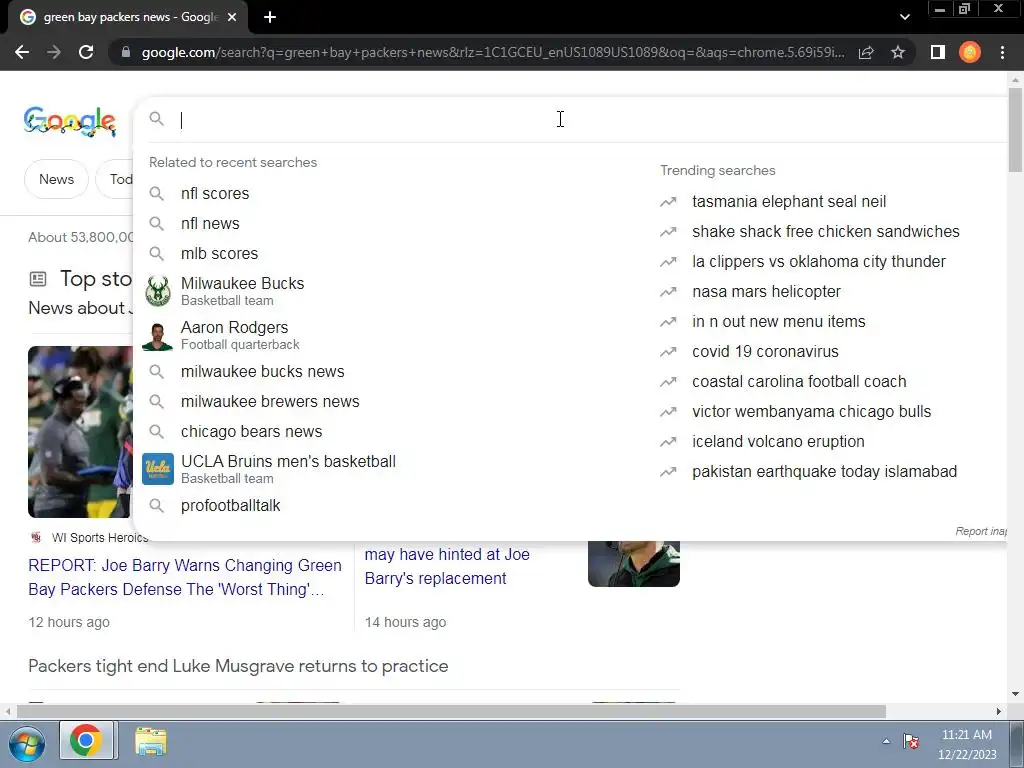
Task: Open 'may have hinted at Joe Barry's replacement' article
Action: point(447,566)
